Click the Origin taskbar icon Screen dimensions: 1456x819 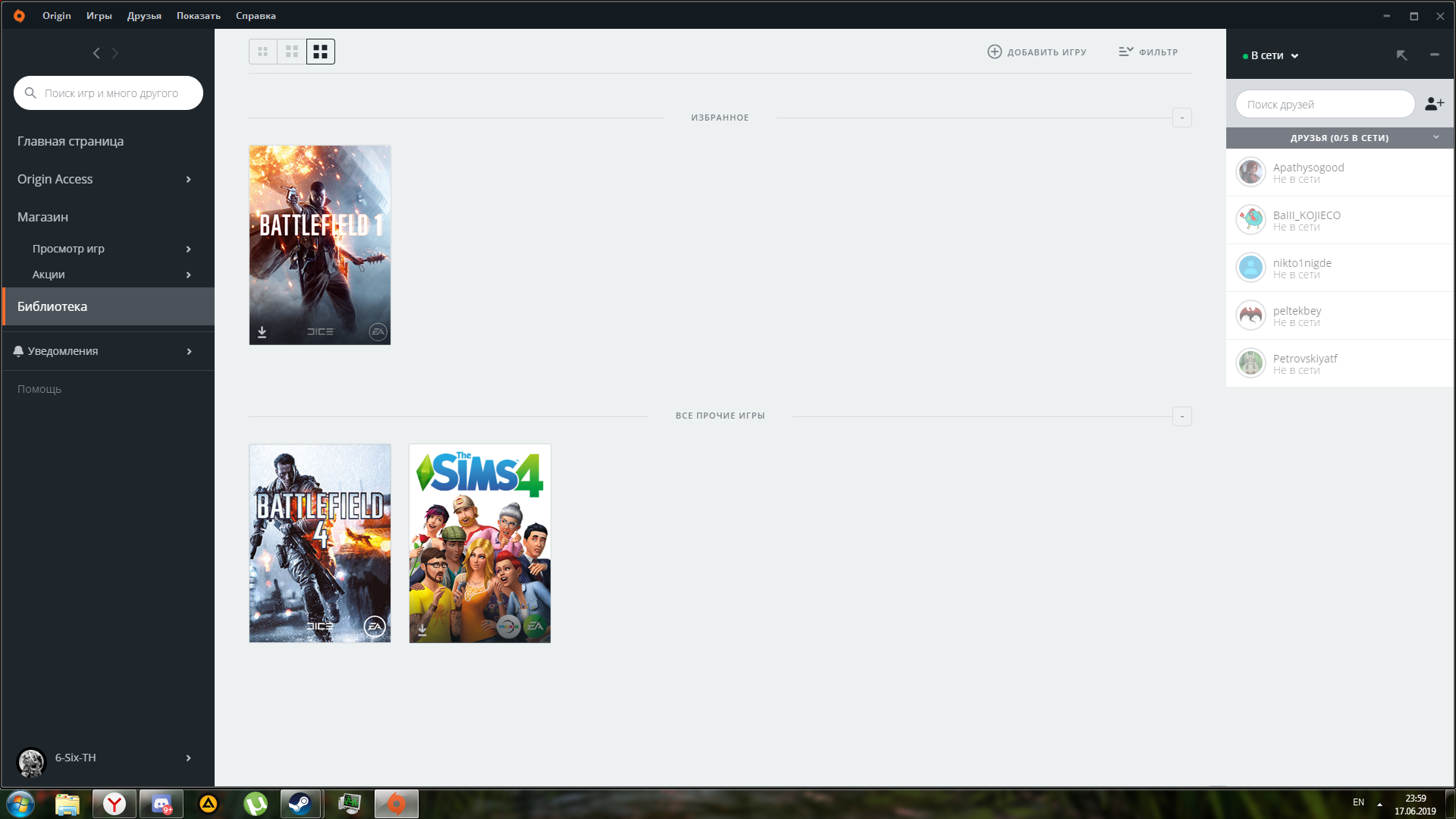(397, 804)
